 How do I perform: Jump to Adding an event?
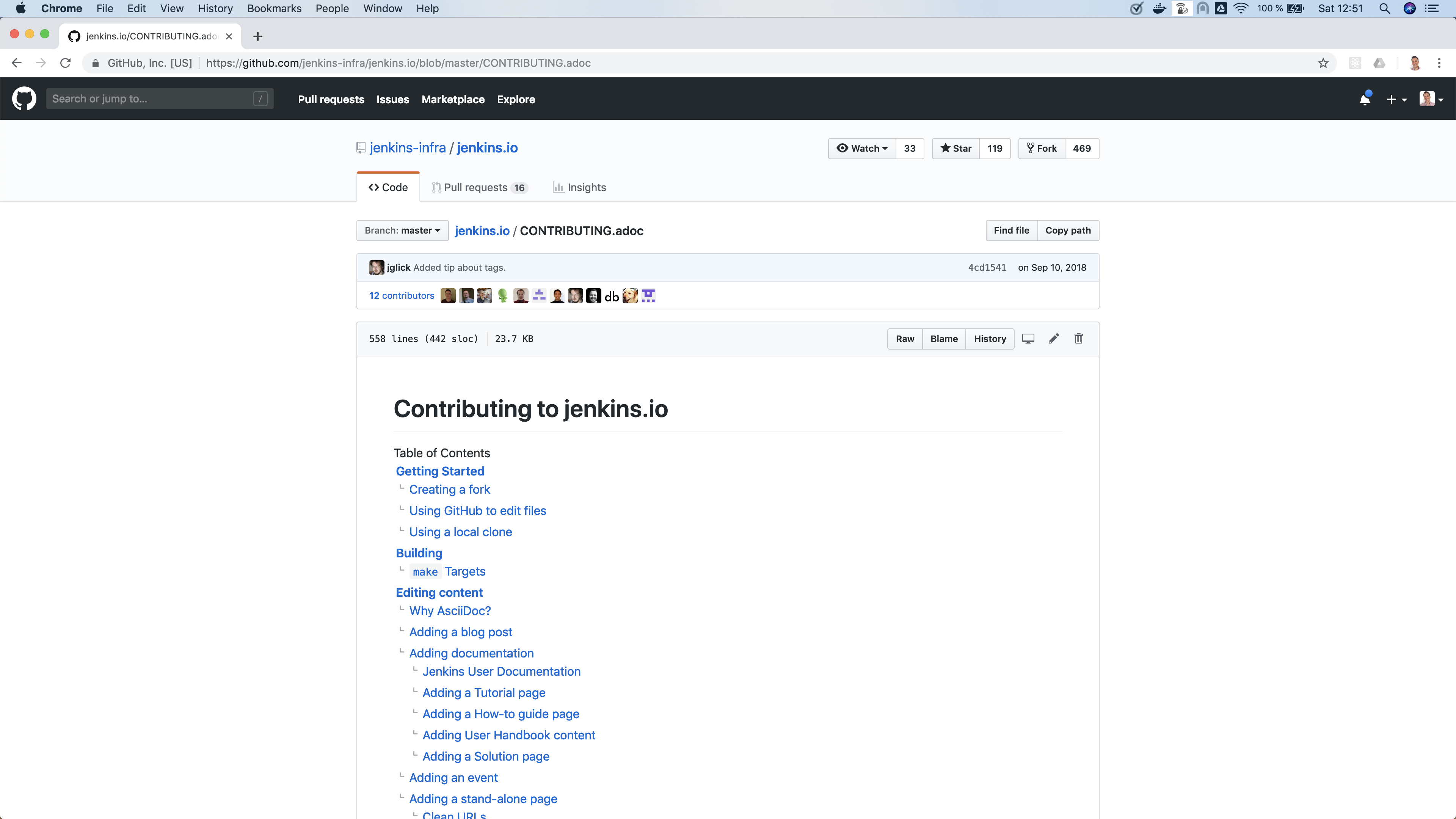pos(453,778)
